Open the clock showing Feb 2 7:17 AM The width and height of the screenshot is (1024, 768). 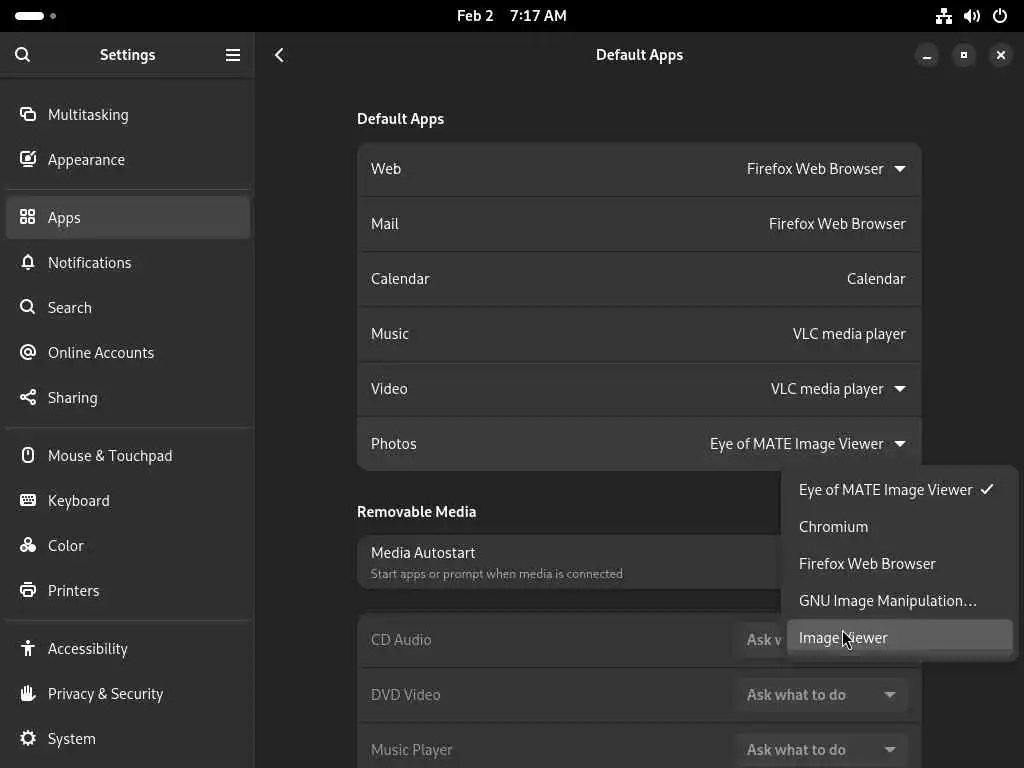[511, 16]
